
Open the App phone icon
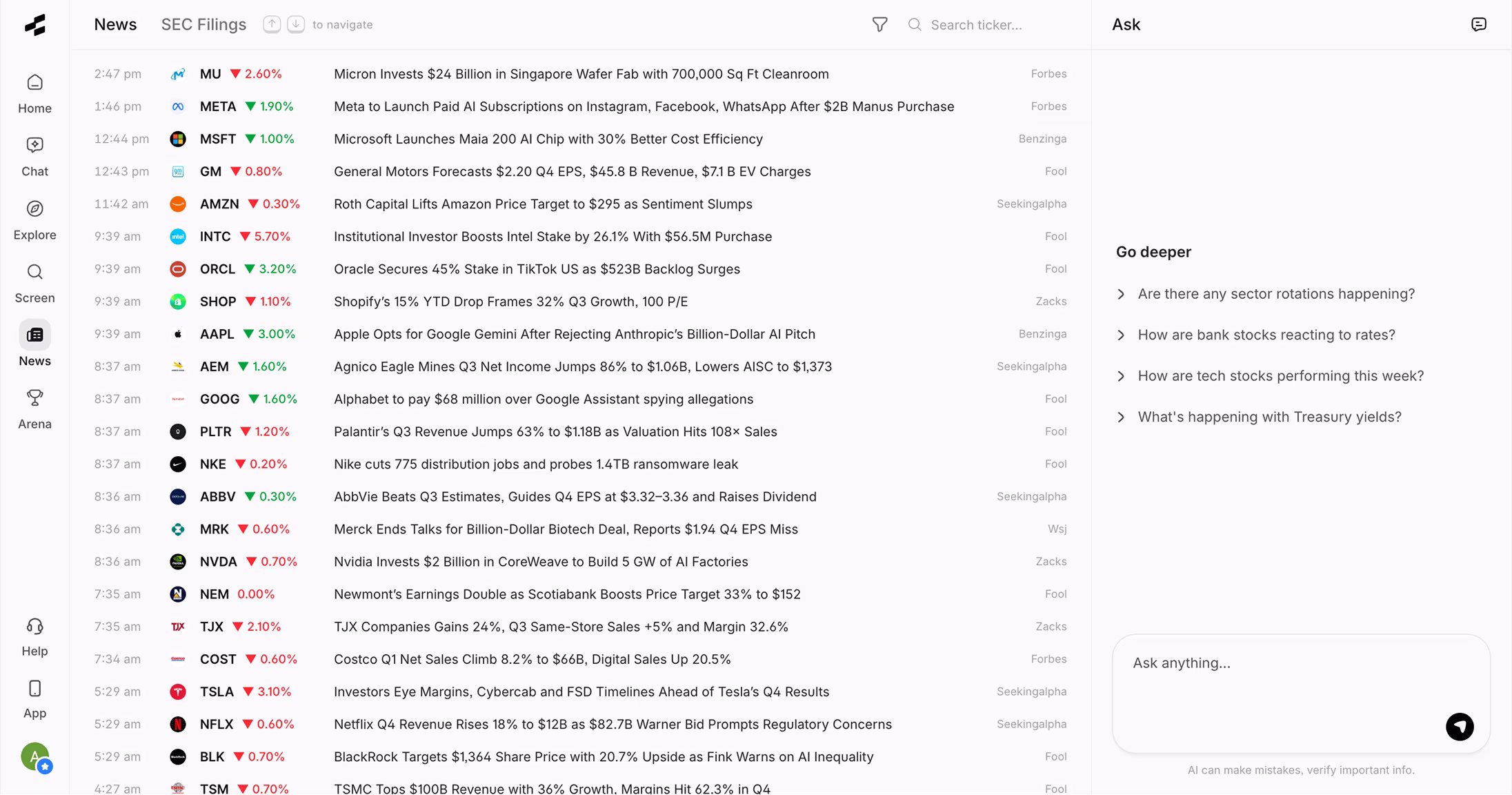tap(34, 689)
